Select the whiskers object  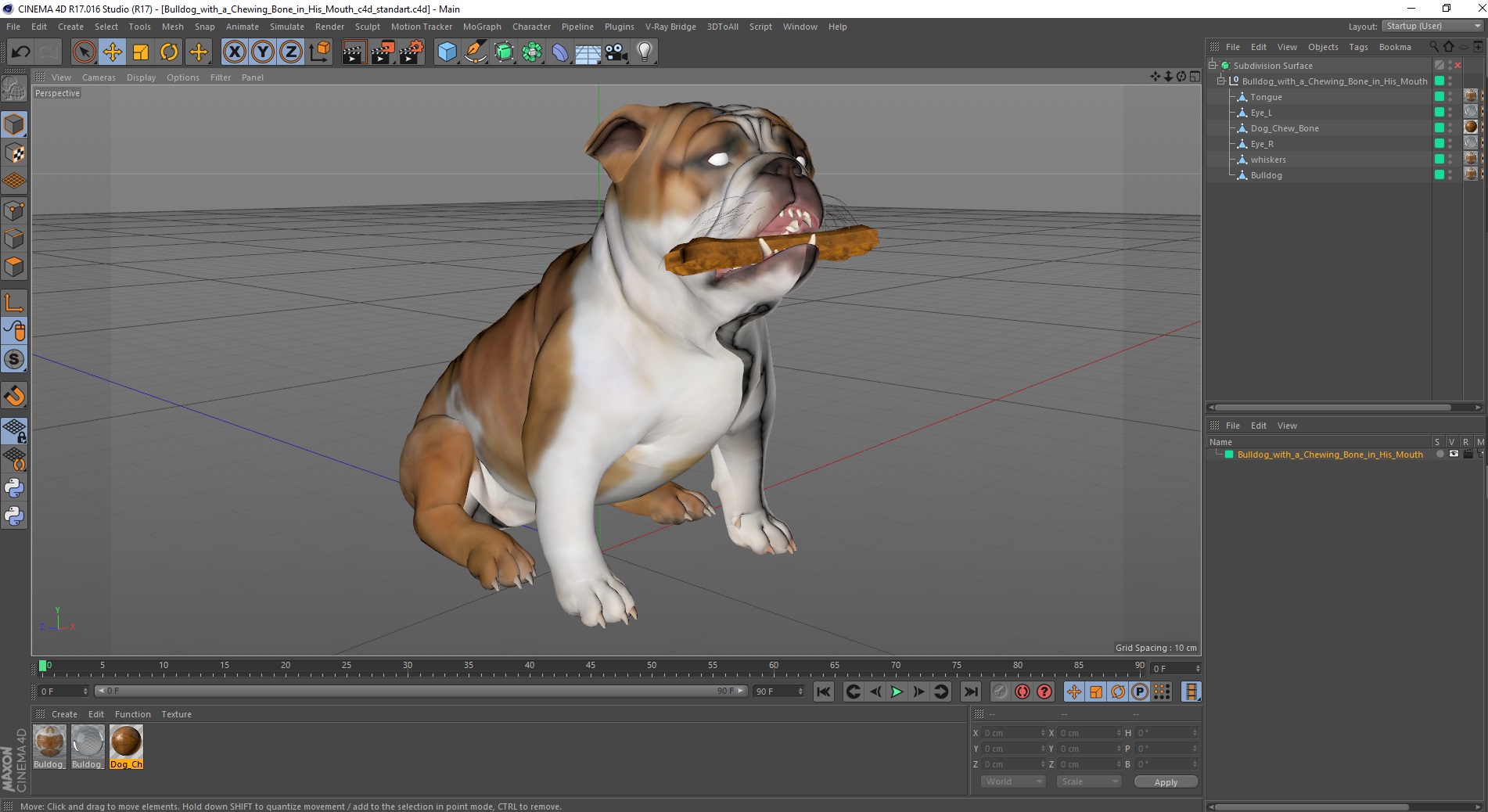(1268, 160)
